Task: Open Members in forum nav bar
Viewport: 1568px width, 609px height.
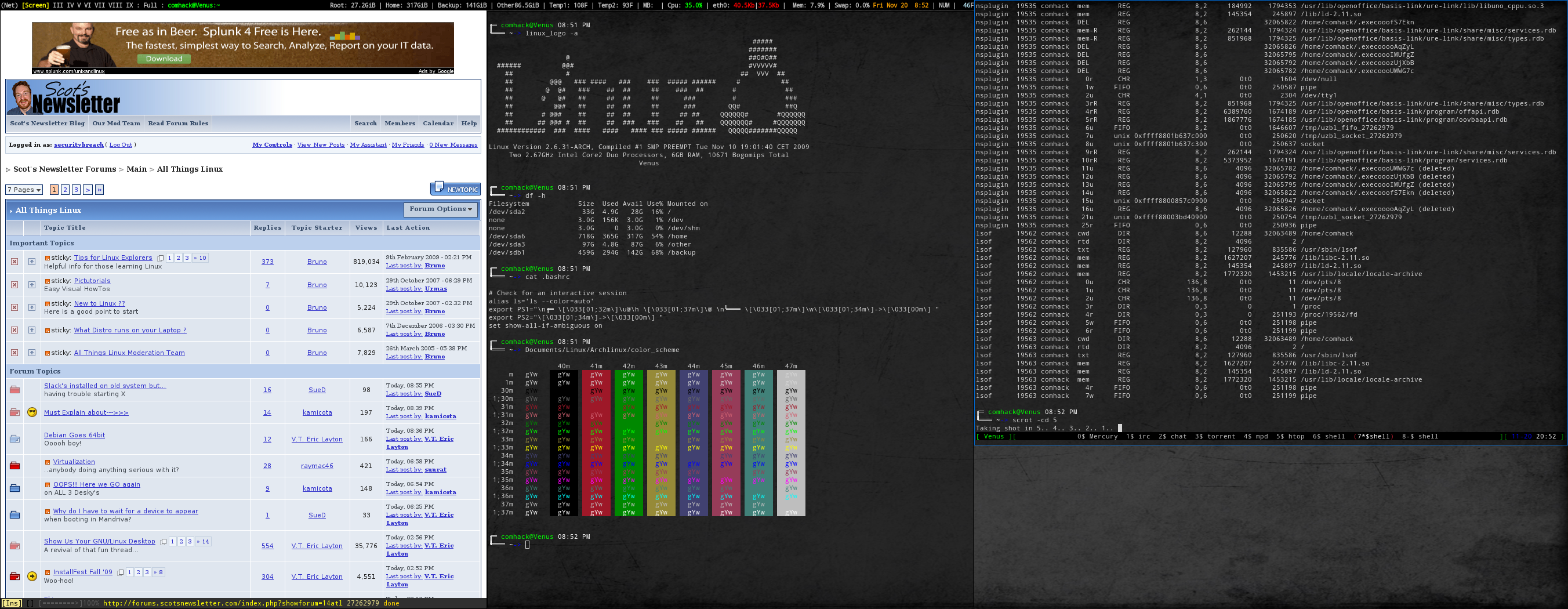Action: [400, 123]
